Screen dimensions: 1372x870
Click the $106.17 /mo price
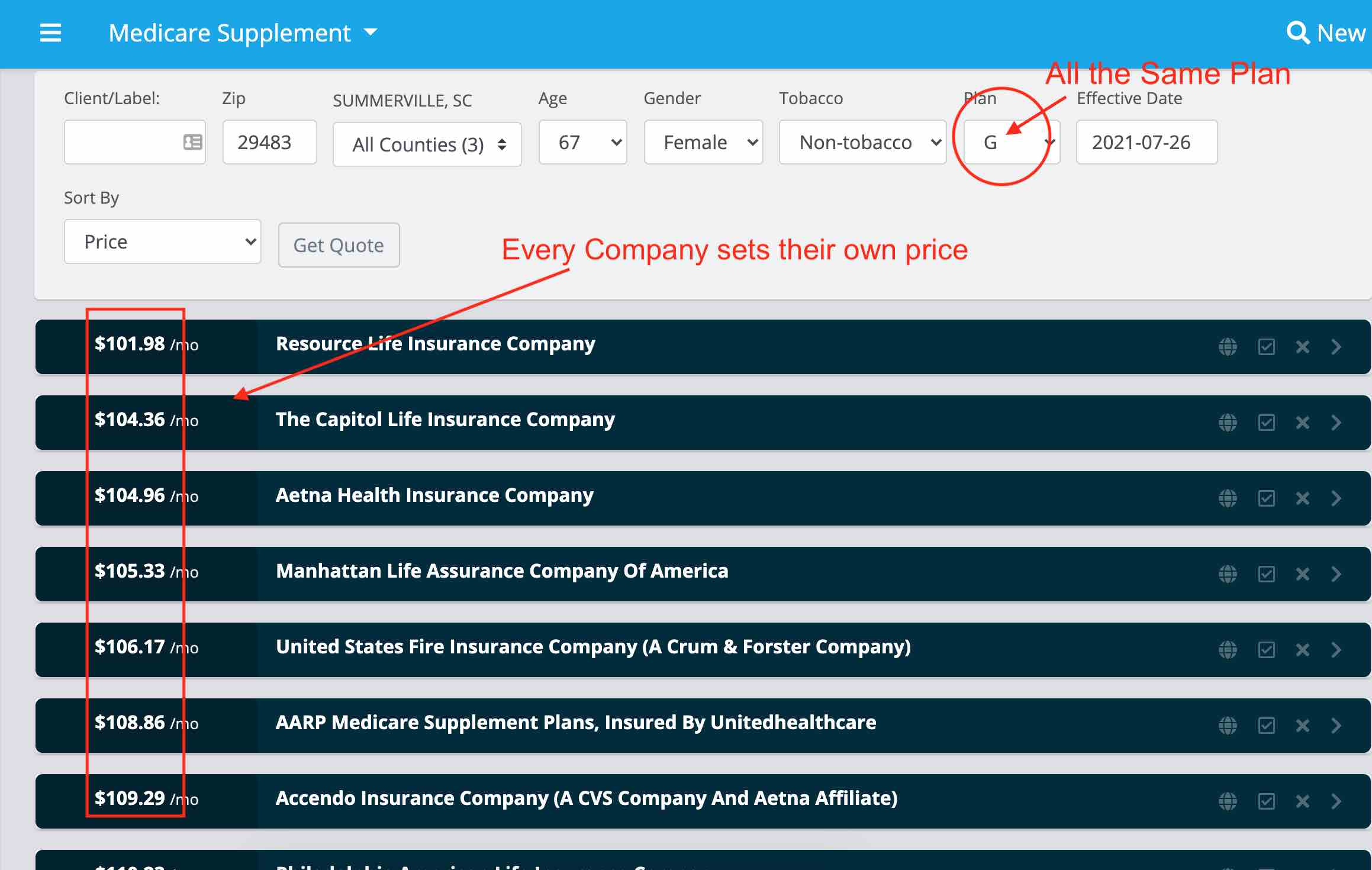tap(147, 647)
